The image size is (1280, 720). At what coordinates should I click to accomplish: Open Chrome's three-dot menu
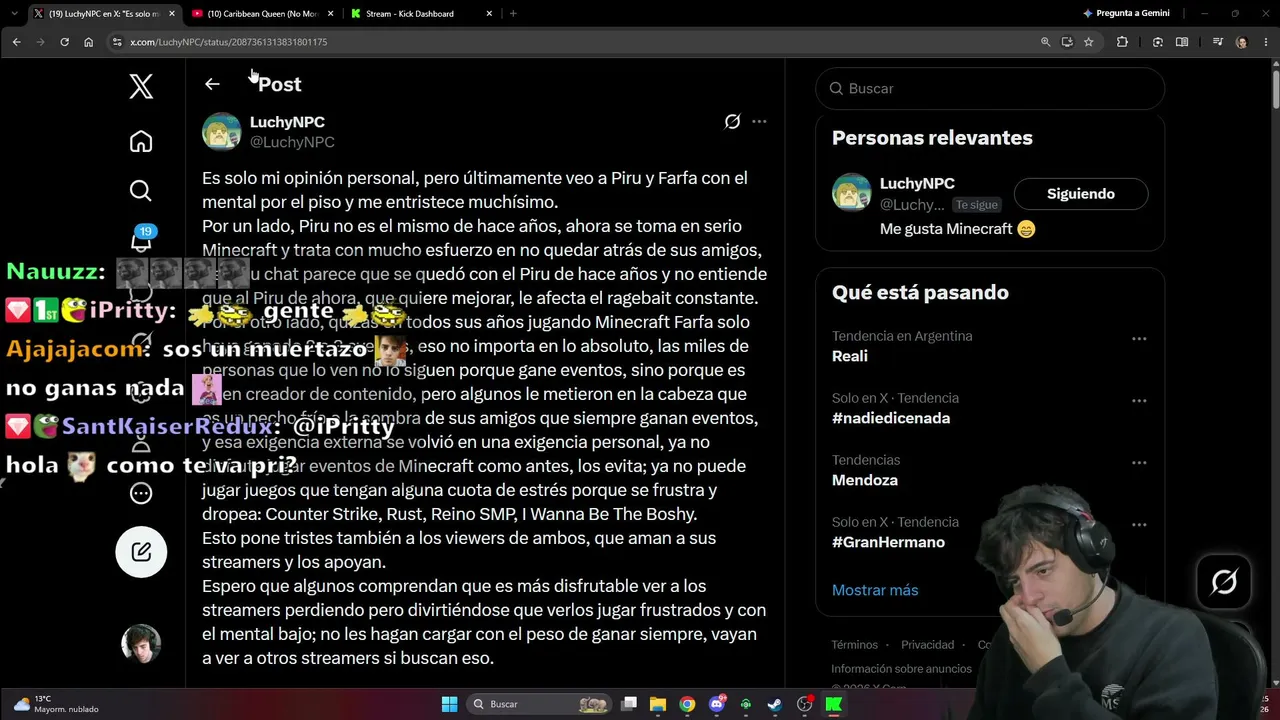click(x=1265, y=42)
